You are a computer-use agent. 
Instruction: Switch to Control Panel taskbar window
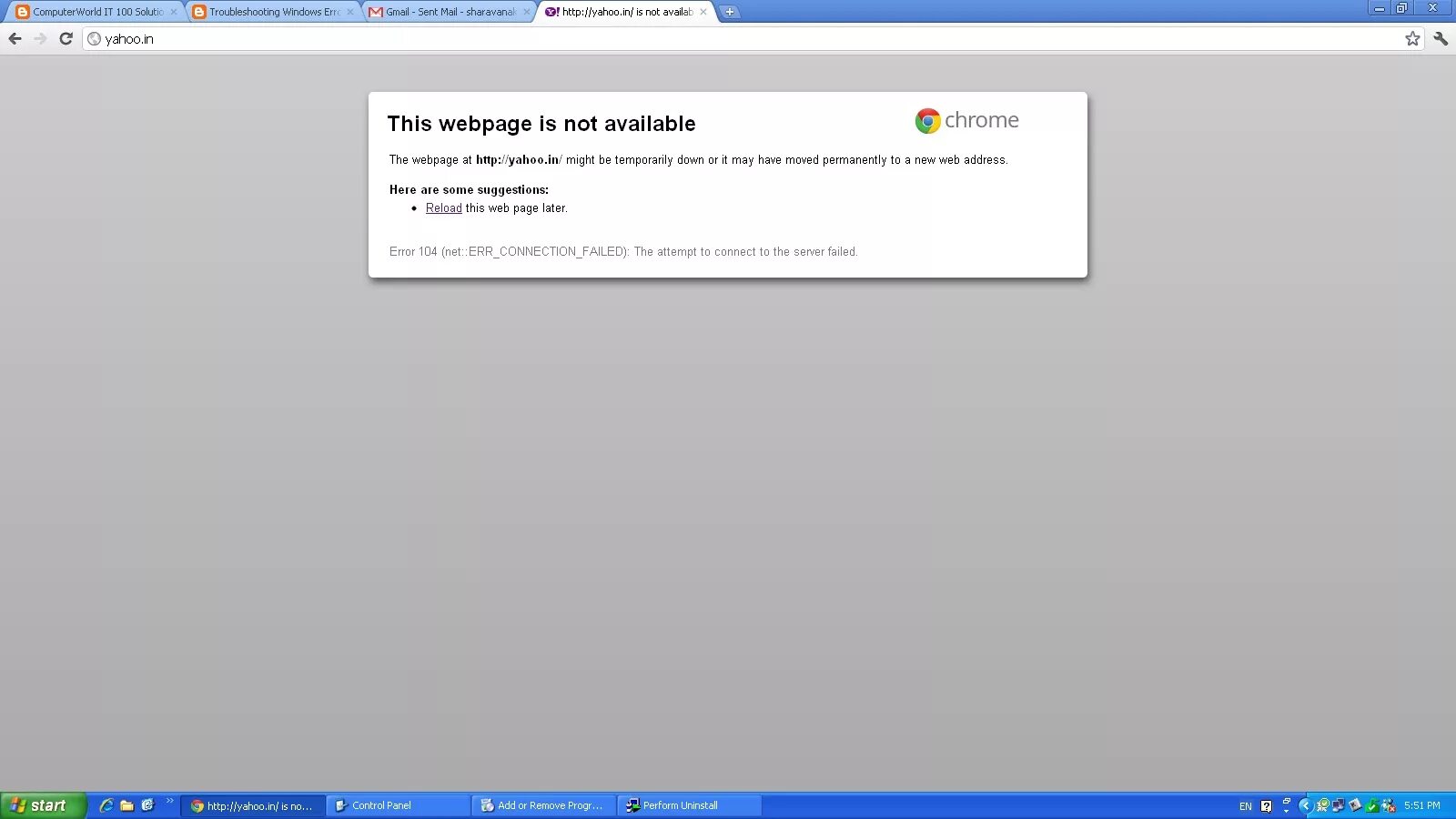pyautogui.click(x=399, y=805)
